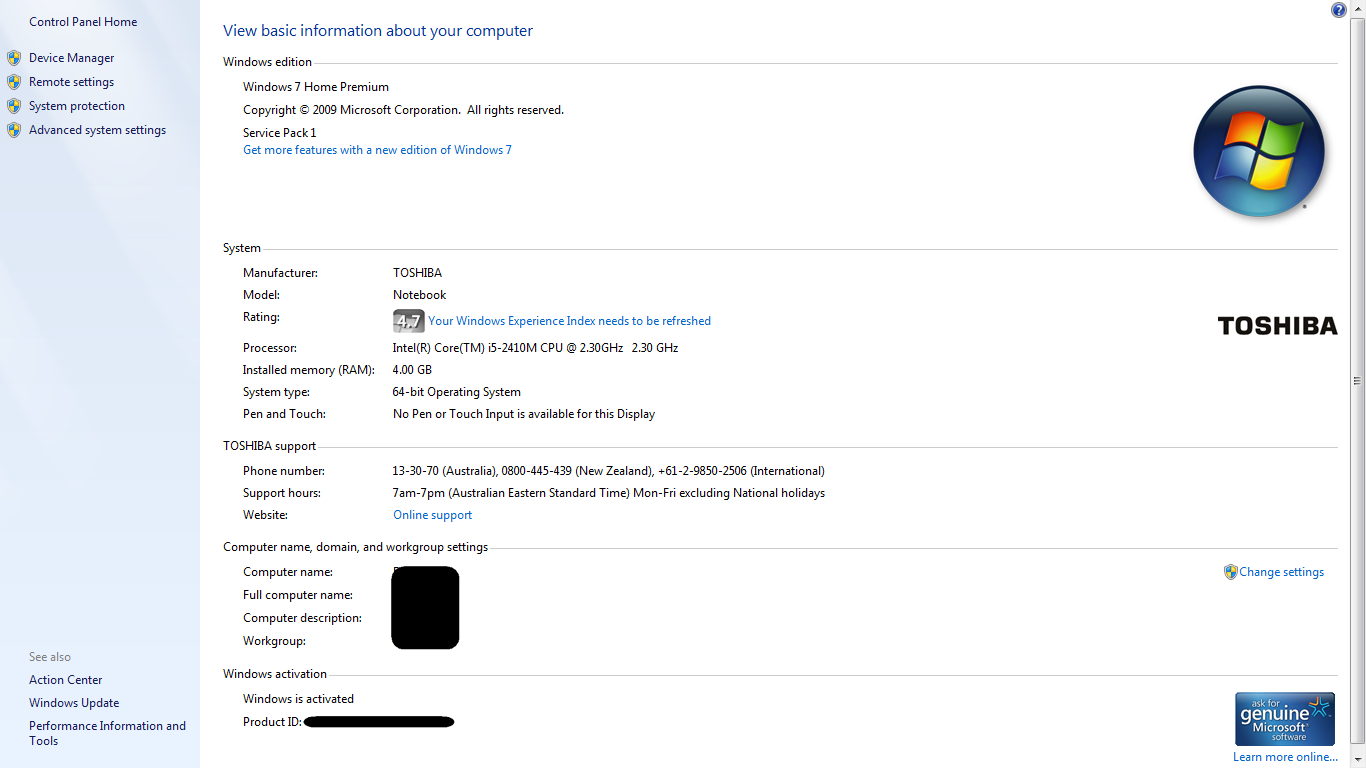
Task: Open Advanced system settings
Action: click(x=98, y=130)
